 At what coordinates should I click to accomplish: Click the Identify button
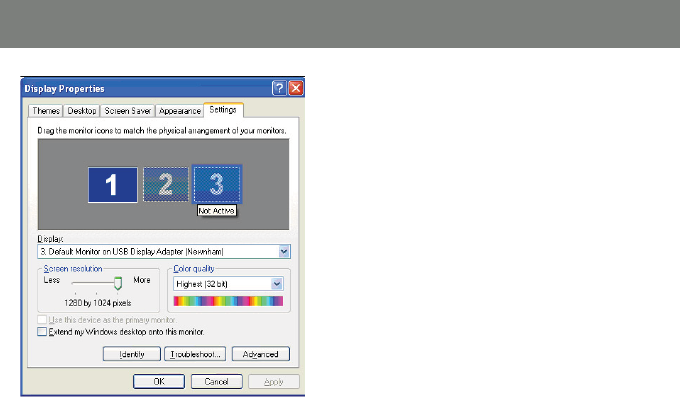coord(132,354)
